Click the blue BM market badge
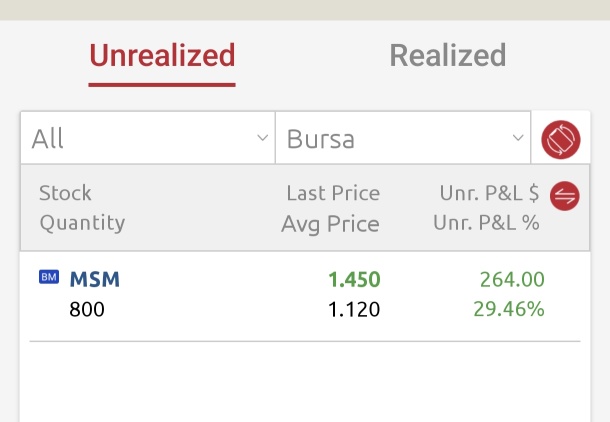 [x=49, y=277]
